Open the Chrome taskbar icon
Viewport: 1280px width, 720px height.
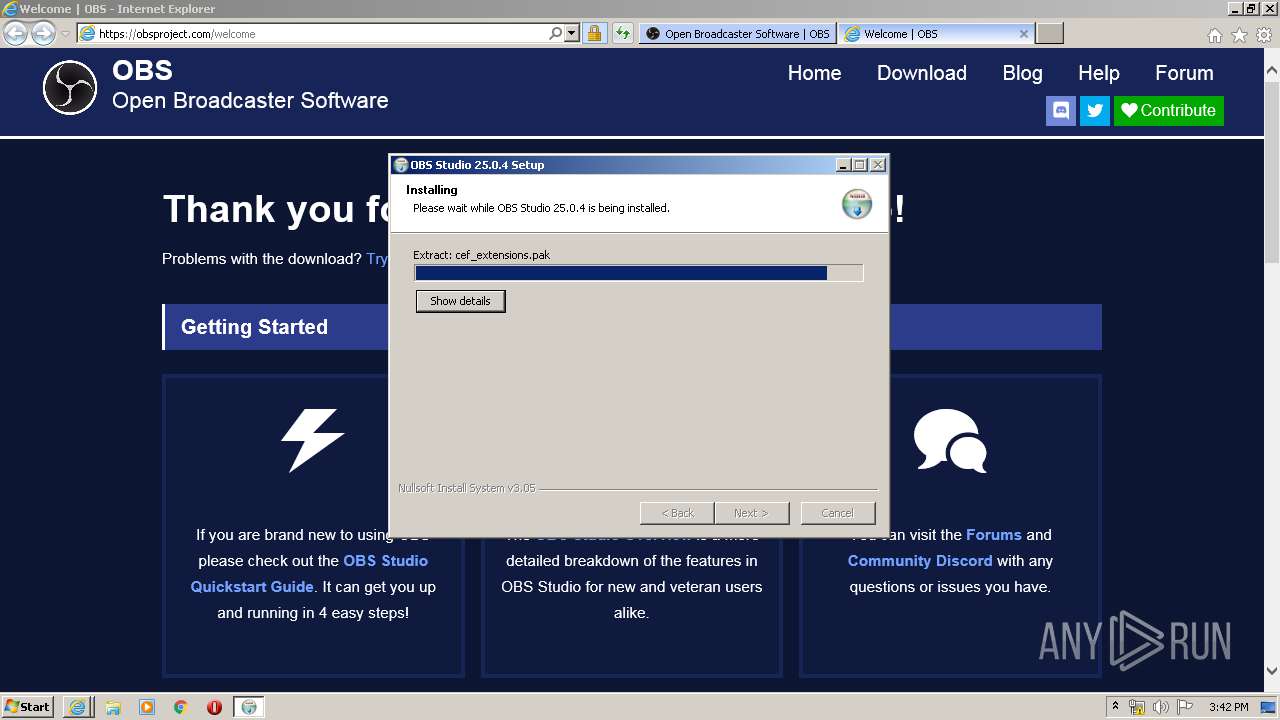[x=180, y=707]
